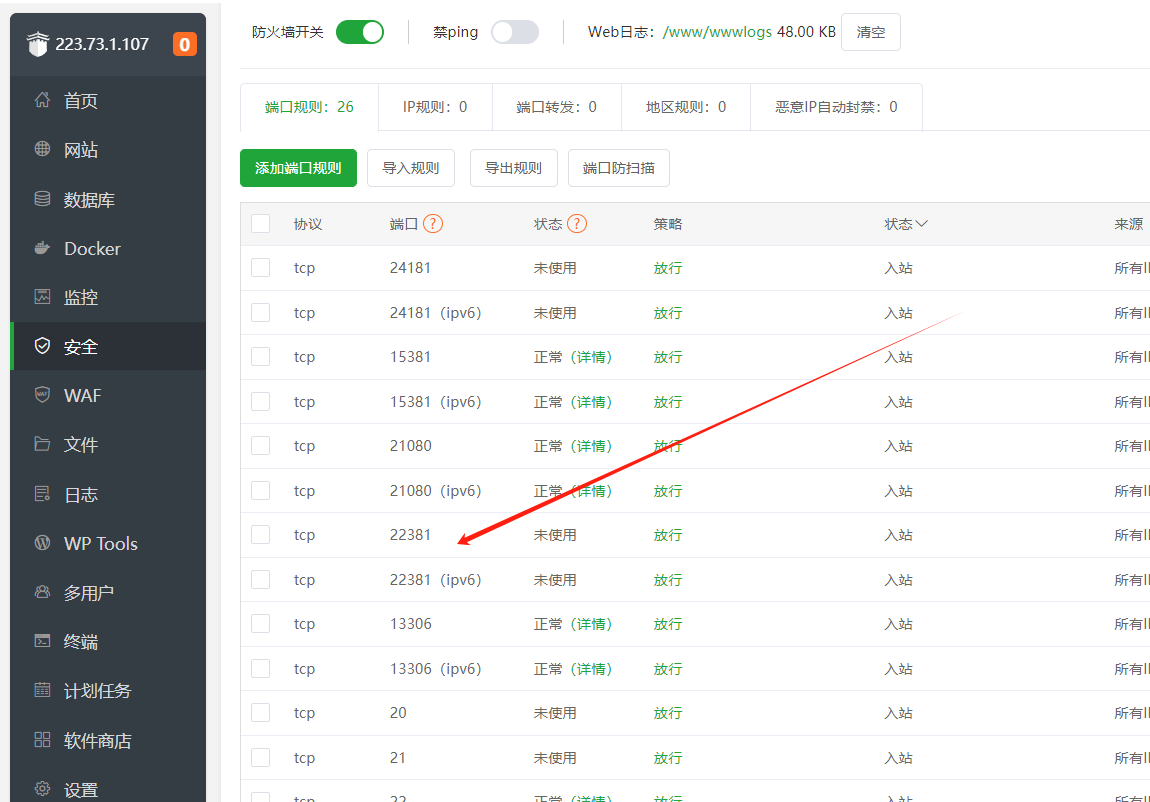The width and height of the screenshot is (1150, 802).
Task: Open 网站 in the sidebar menu
Action: click(x=108, y=150)
